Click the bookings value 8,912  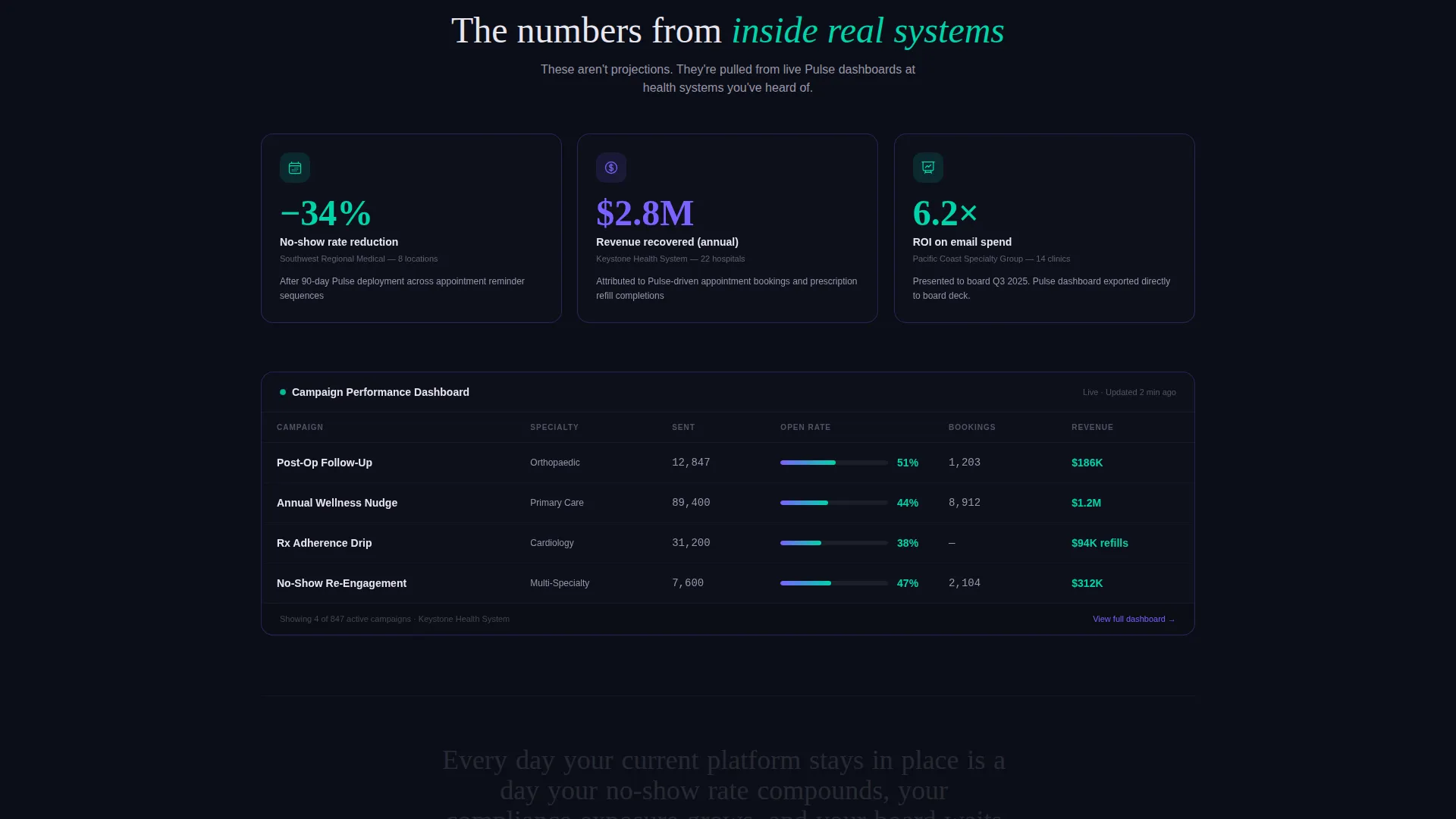[965, 503]
